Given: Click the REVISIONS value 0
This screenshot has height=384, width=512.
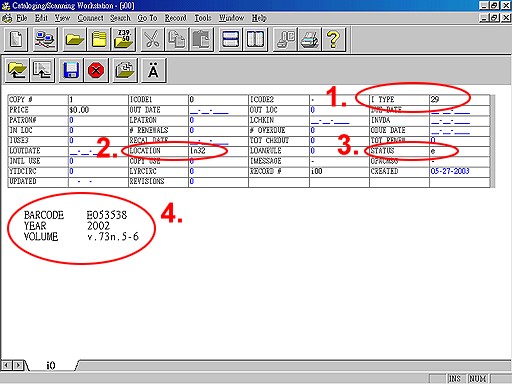Looking at the screenshot, I should (192, 181).
